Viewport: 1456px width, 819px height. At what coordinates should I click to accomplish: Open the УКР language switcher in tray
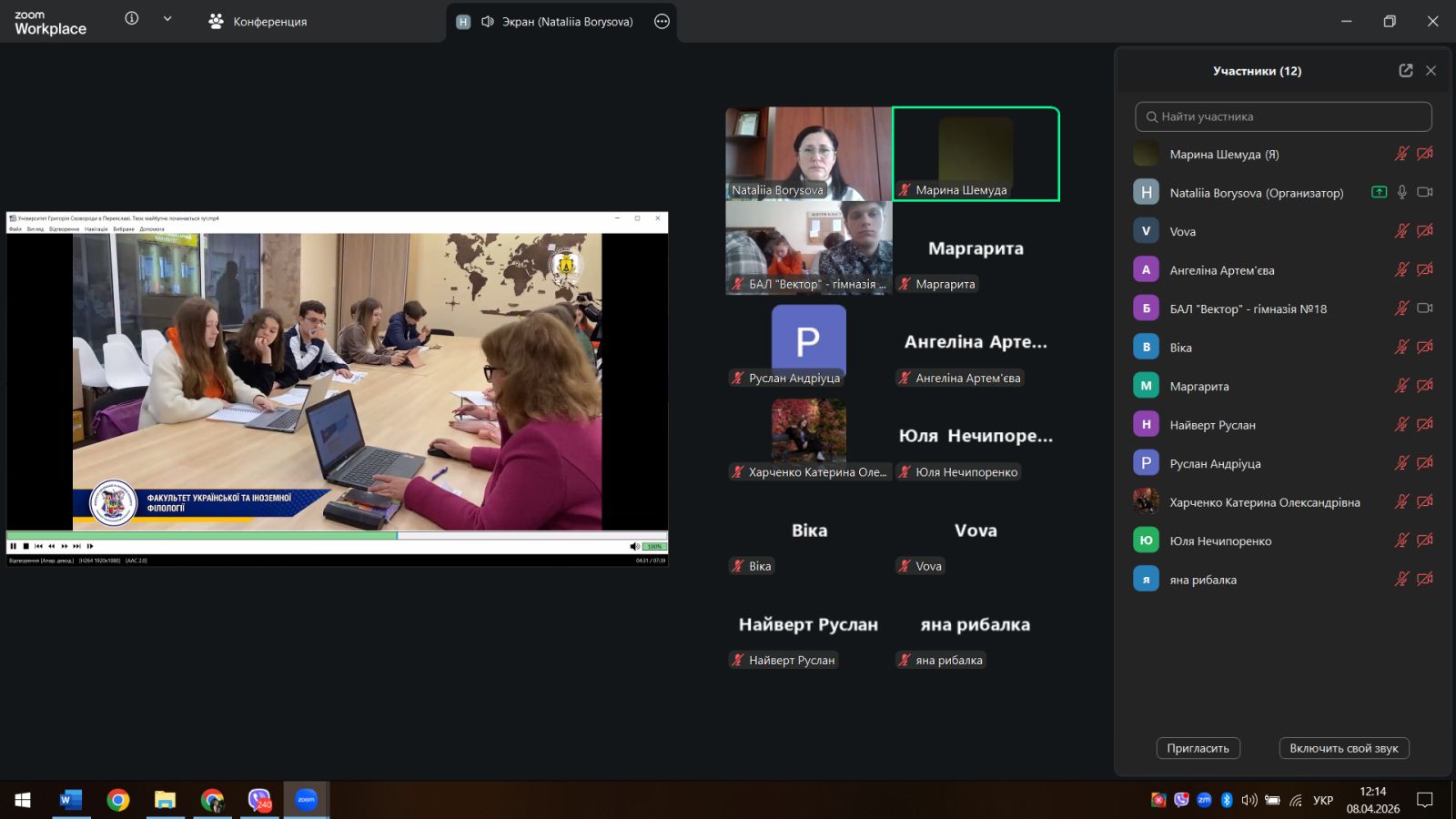[1322, 800]
